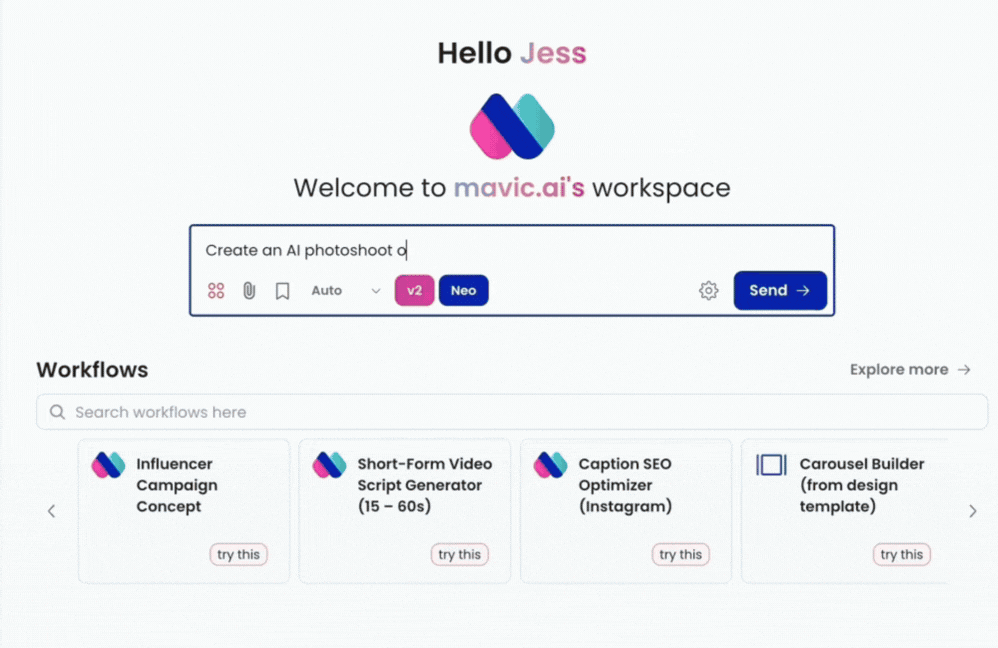Screen dimensions: 998x648
Task: Open the apps grid icon in prompt box
Action: (216, 291)
